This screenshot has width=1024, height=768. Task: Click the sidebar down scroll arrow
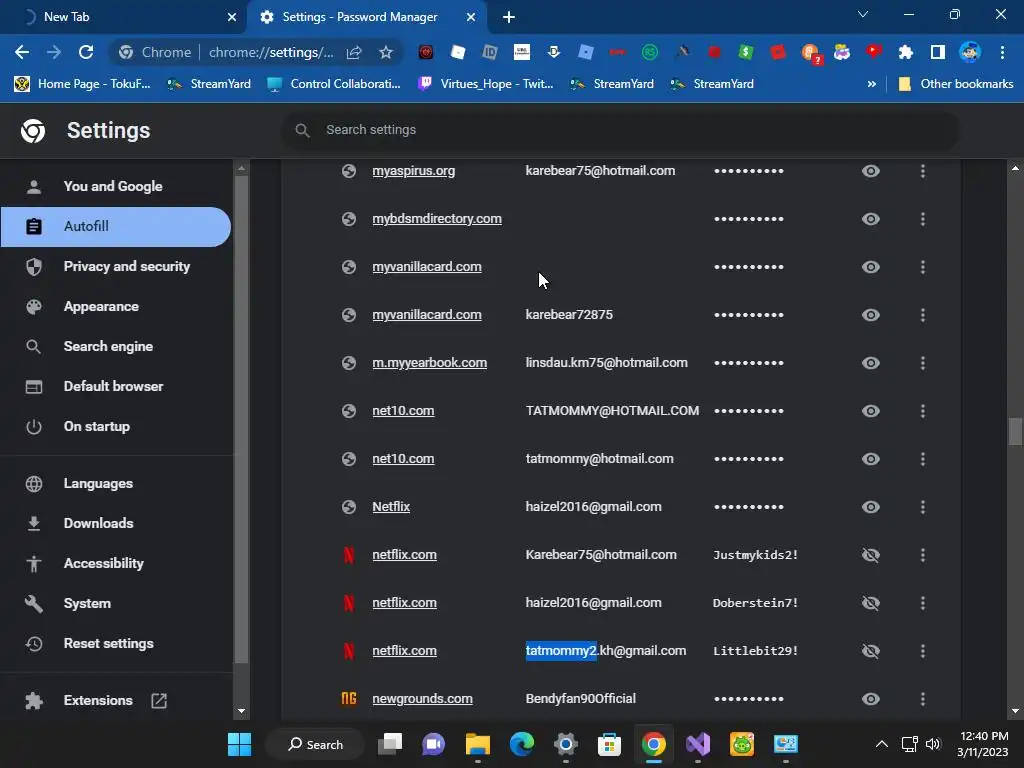241,711
